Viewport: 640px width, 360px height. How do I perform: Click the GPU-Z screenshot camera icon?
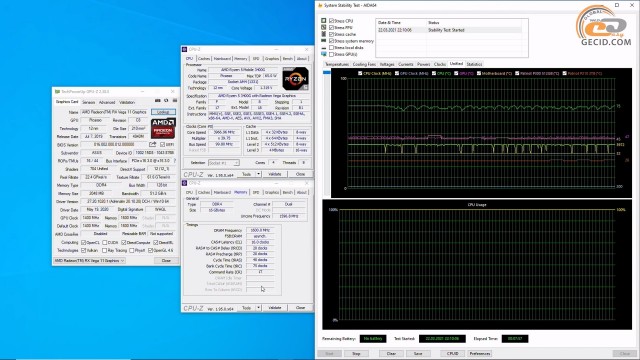pos(158,100)
